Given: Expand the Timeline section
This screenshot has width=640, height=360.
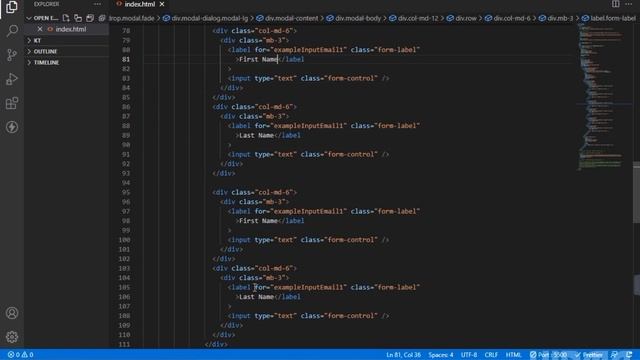Looking at the screenshot, I should pyautogui.click(x=46, y=62).
